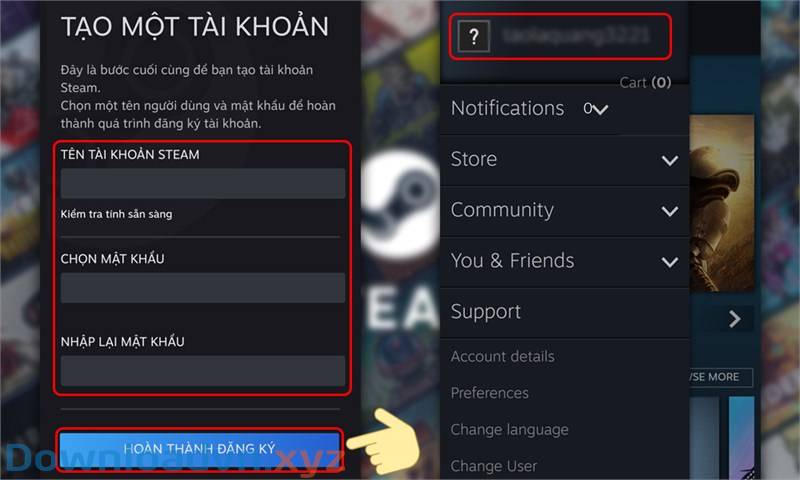Open Preferences
The image size is (800, 480).
click(490, 393)
